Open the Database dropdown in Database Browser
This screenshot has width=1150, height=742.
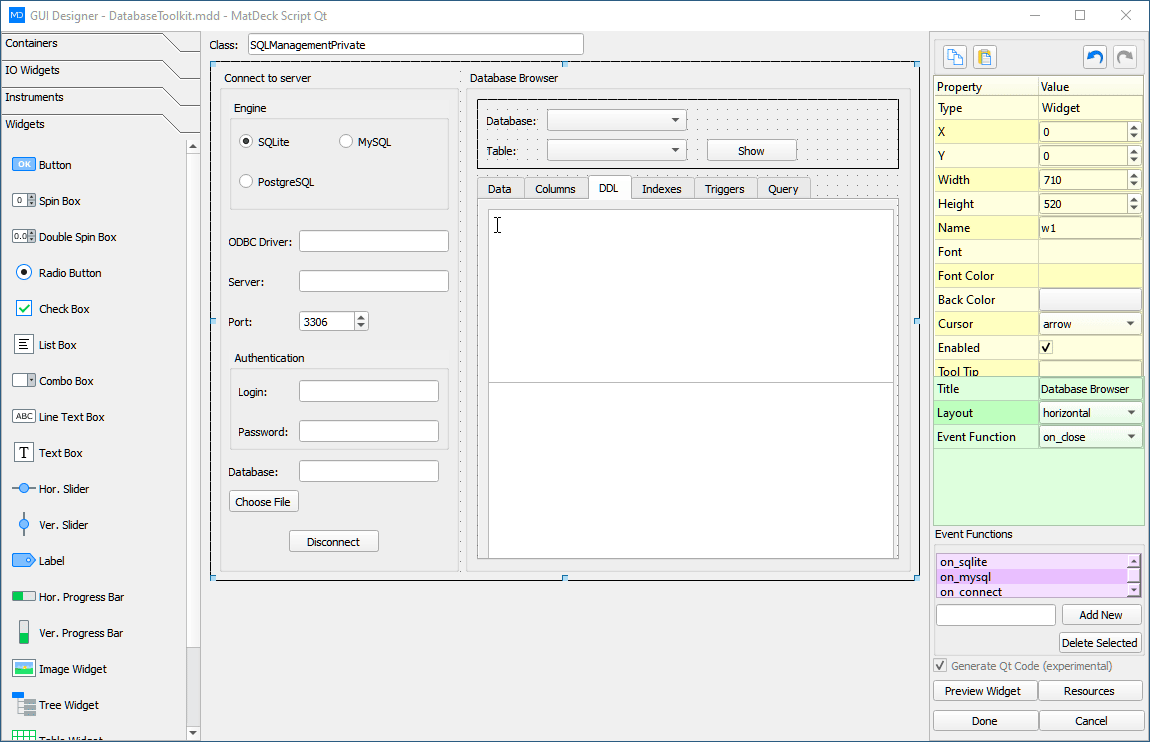(x=616, y=120)
